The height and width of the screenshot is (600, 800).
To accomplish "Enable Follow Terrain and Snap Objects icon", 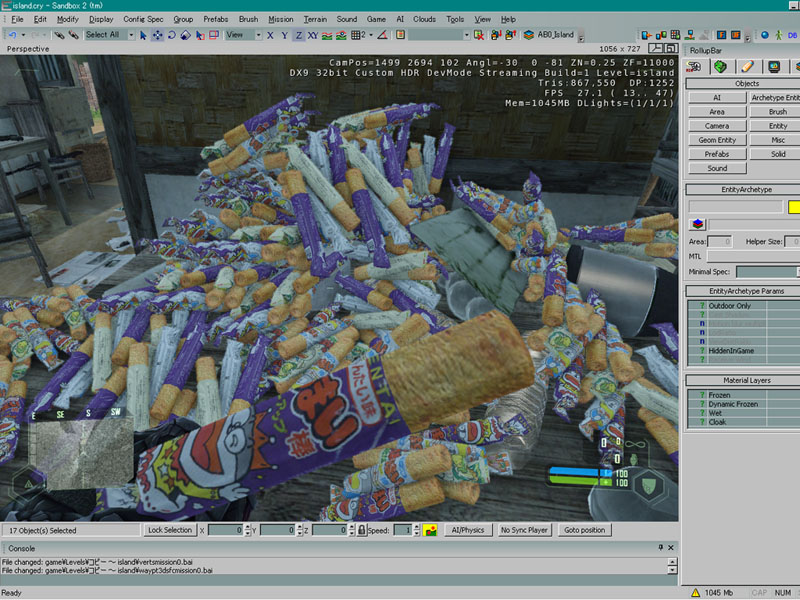I will (x=341, y=35).
